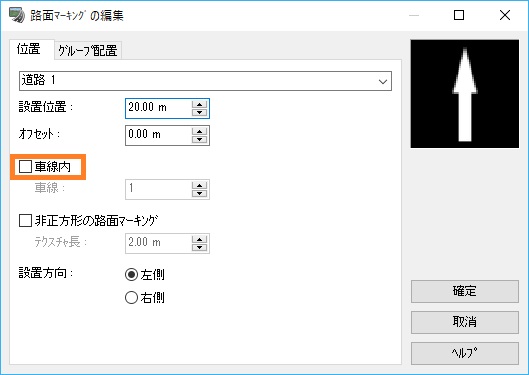
Task: Decrease オフセット value with down arrow
Action: point(199,139)
